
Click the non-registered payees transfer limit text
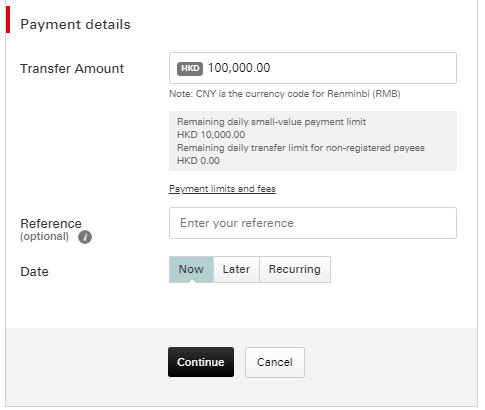[x=301, y=148]
